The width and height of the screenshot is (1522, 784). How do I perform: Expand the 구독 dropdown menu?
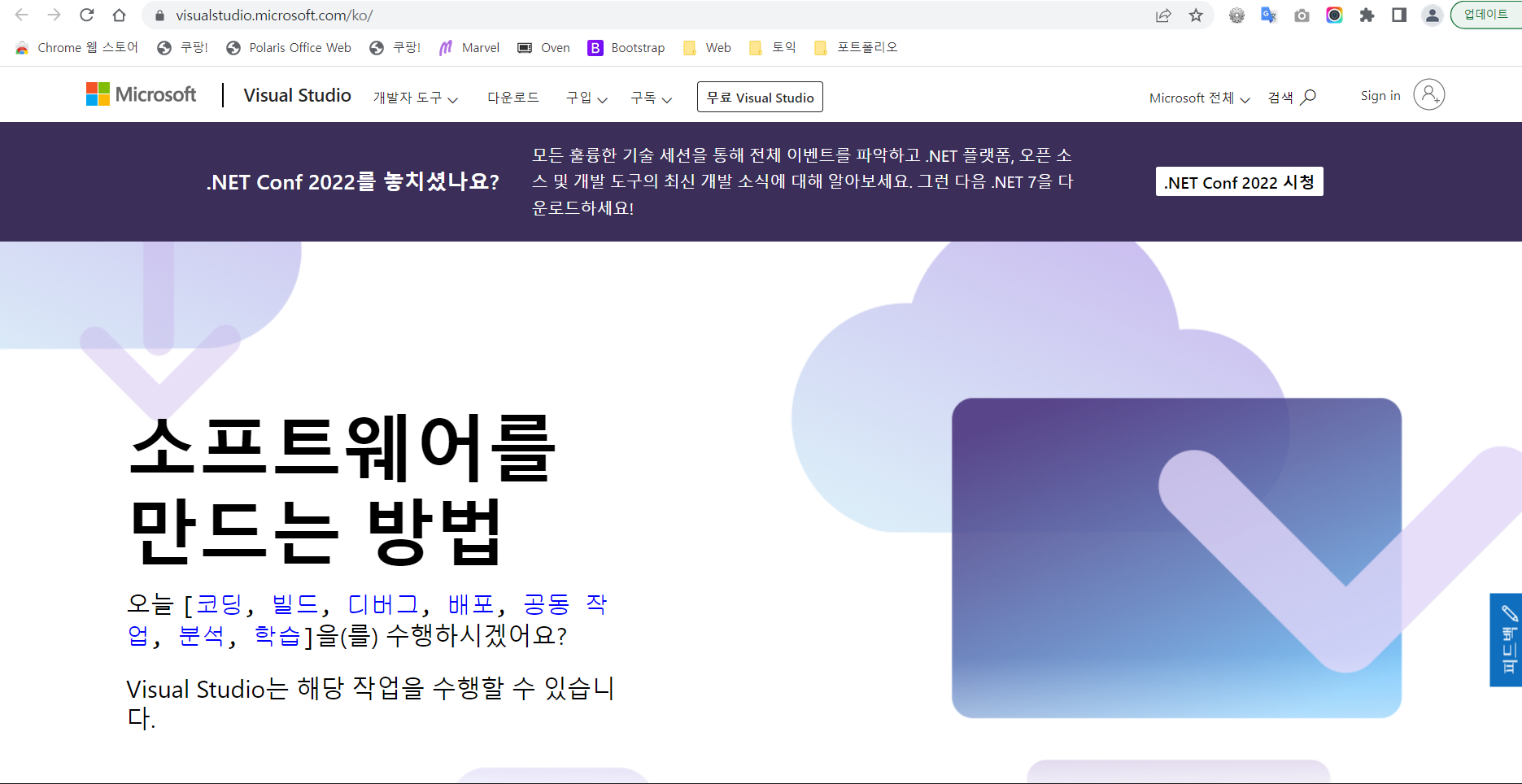[x=651, y=98]
